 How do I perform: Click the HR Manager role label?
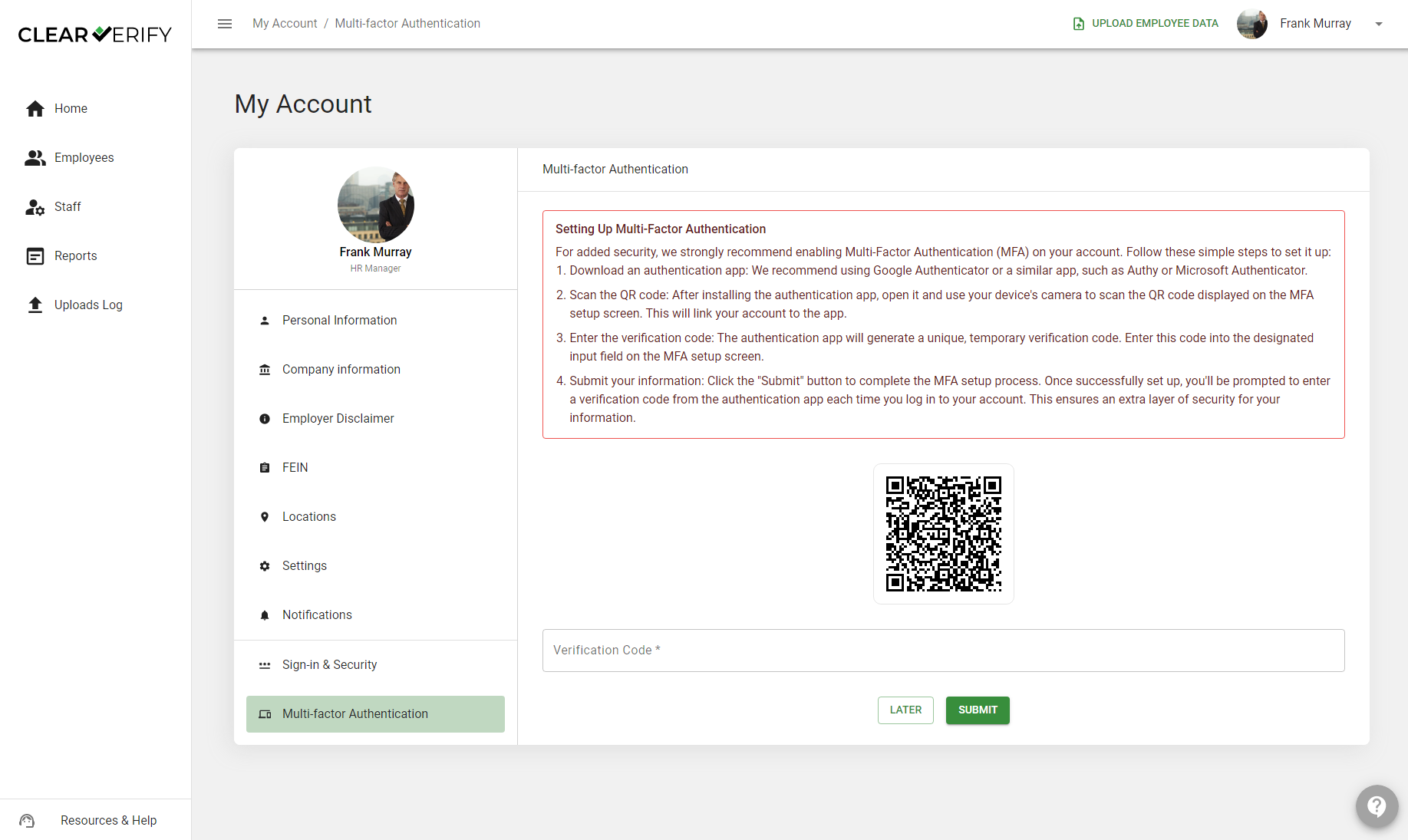click(x=375, y=268)
